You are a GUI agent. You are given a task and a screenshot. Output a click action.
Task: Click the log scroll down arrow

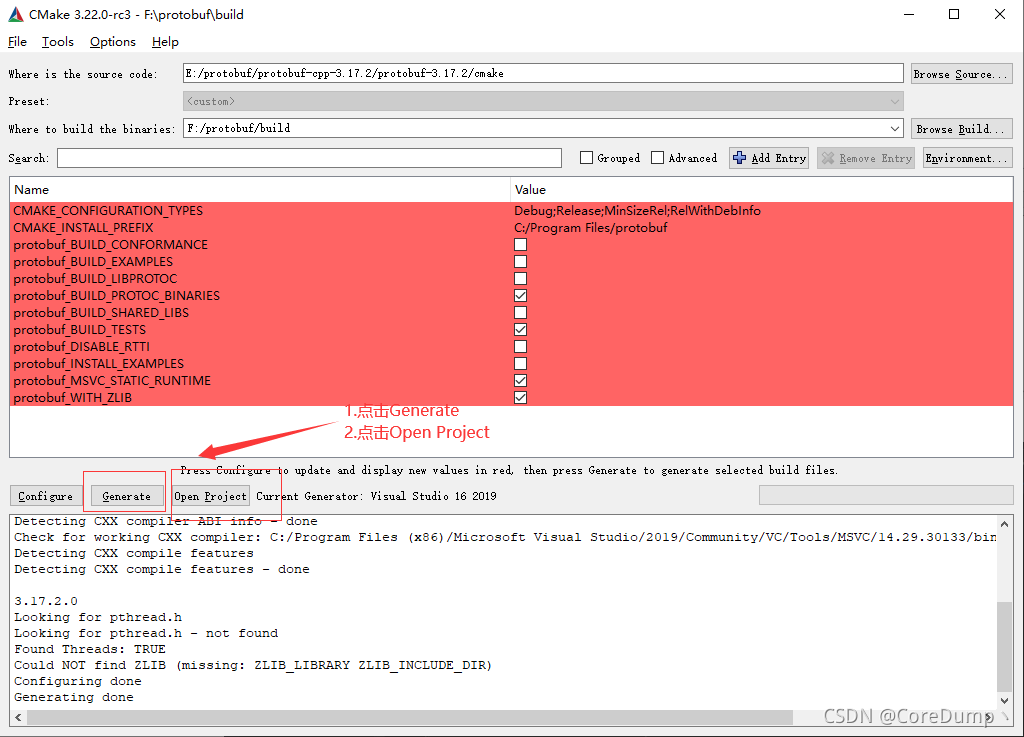1004,700
